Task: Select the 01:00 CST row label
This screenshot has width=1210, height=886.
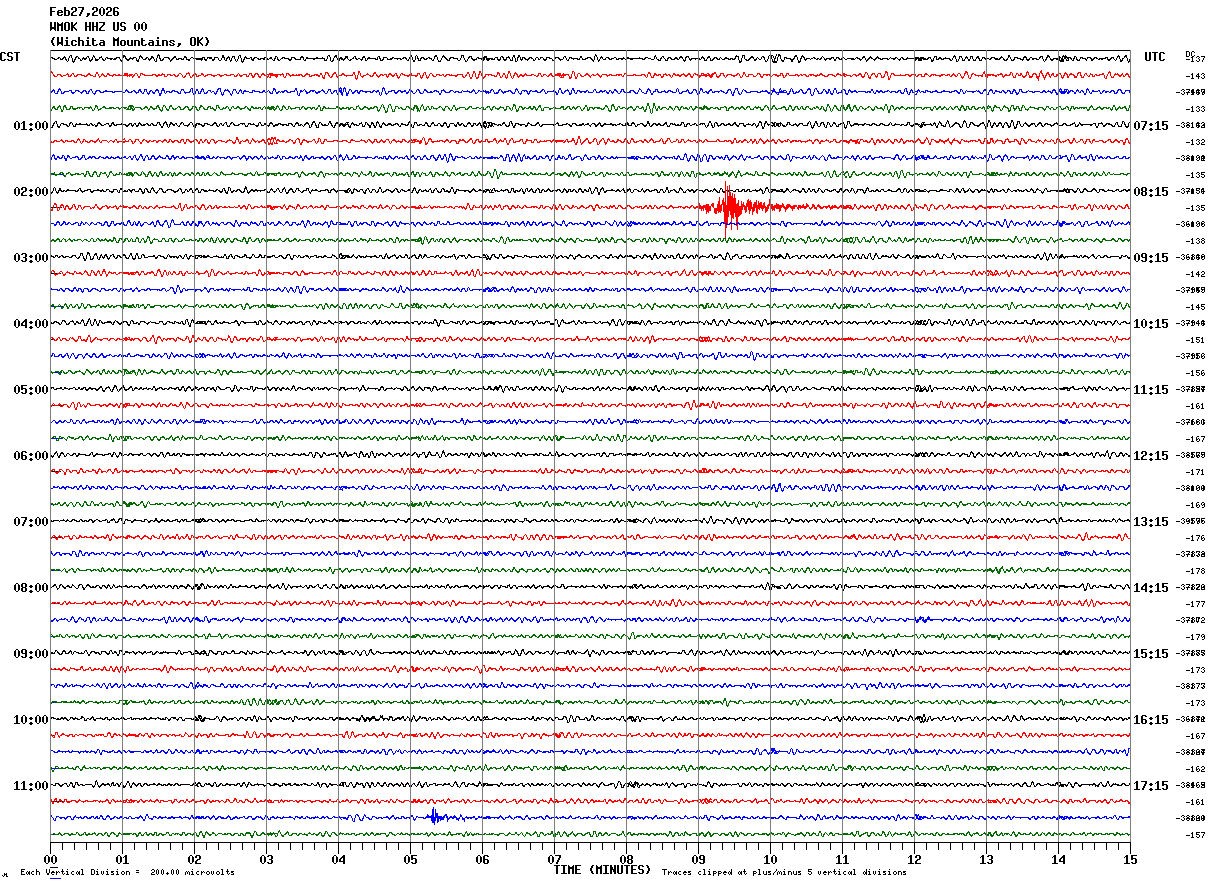Action: [x=31, y=126]
